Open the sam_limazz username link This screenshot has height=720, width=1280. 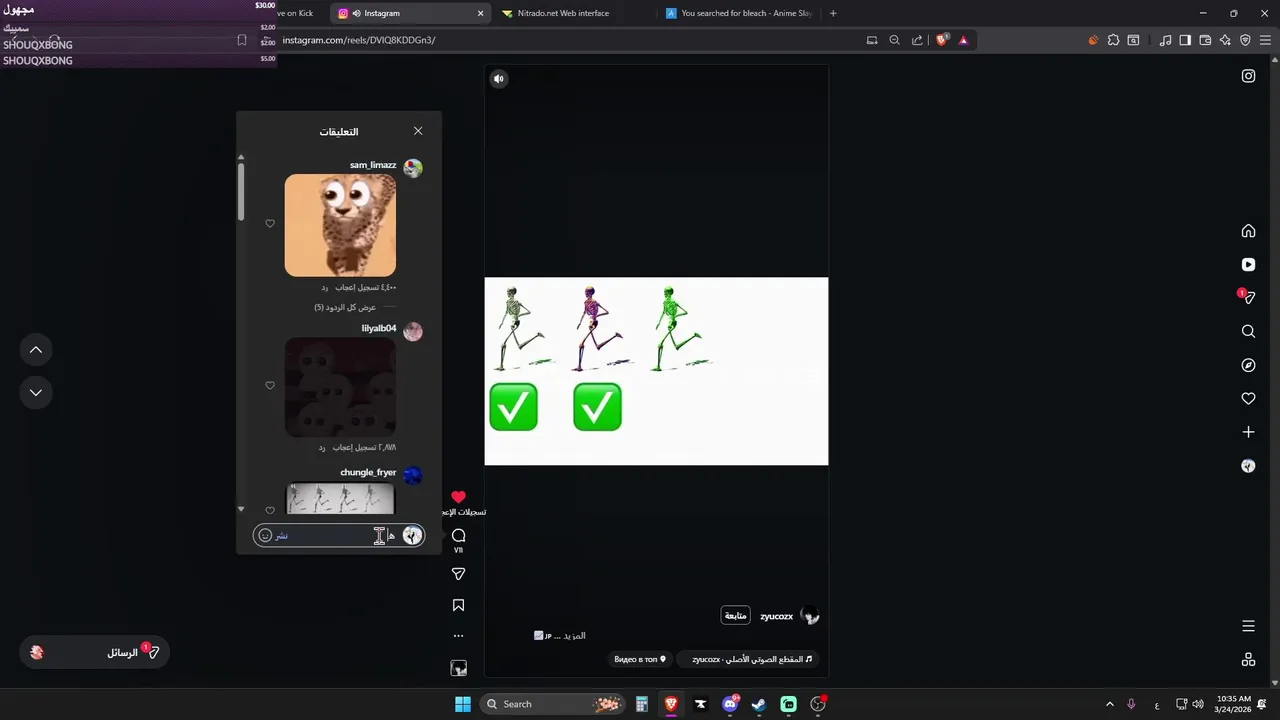(373, 165)
